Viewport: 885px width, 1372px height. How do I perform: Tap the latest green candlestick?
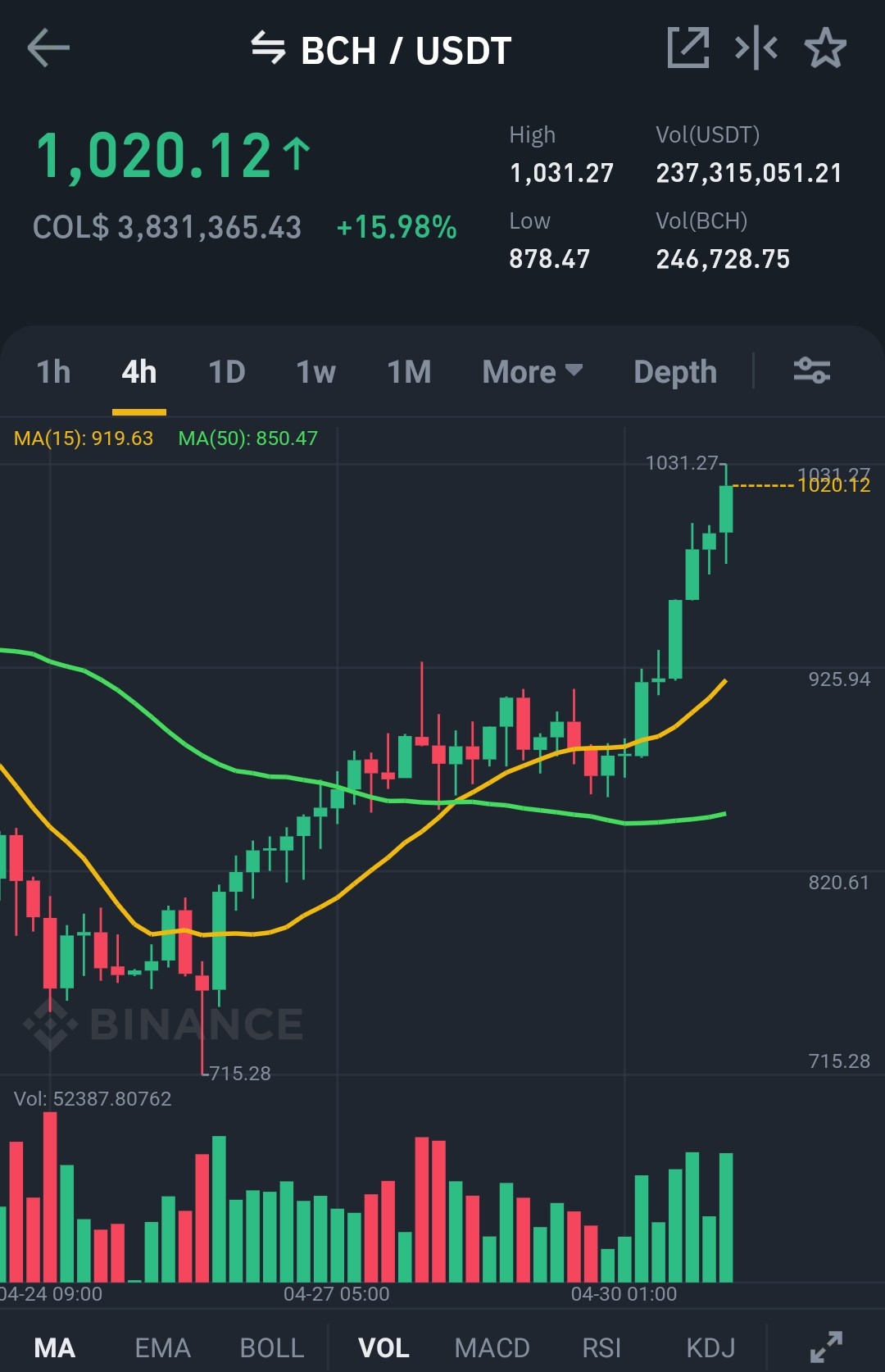pyautogui.click(x=726, y=509)
